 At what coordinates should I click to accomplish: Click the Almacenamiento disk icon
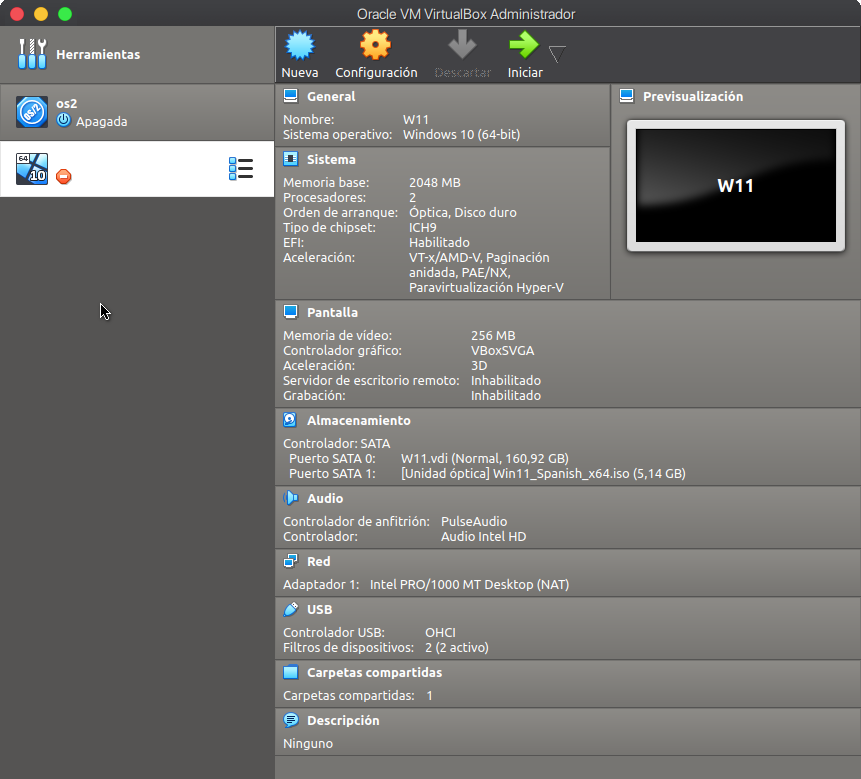click(x=290, y=420)
